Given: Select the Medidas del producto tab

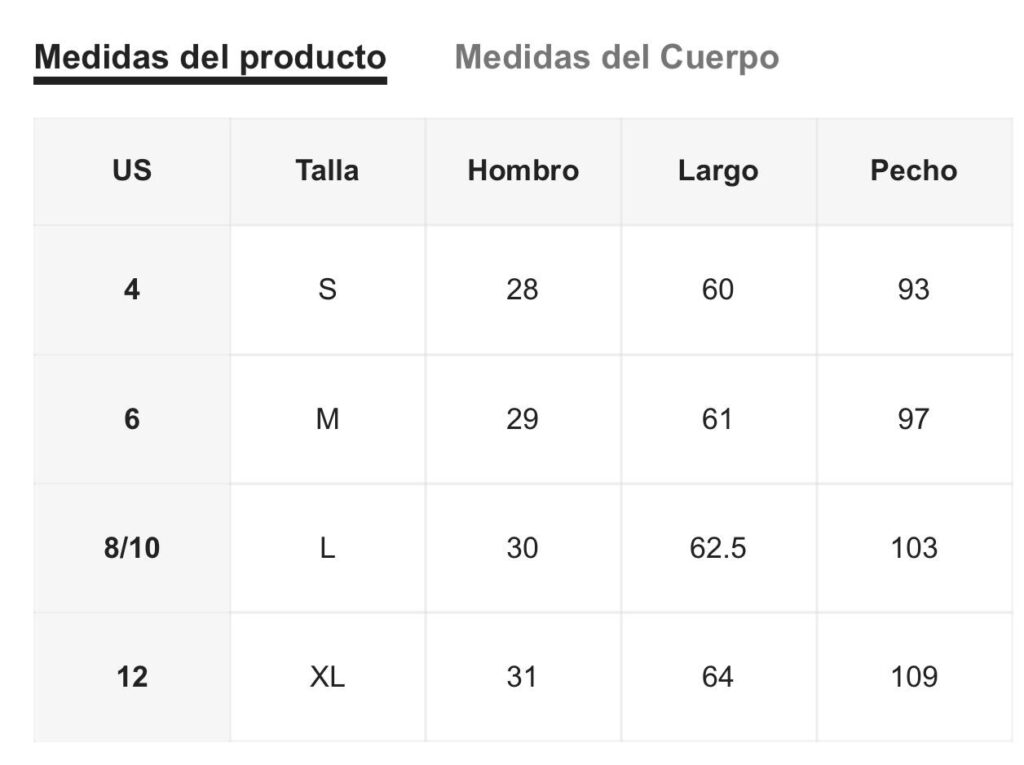Looking at the screenshot, I should (210, 57).
